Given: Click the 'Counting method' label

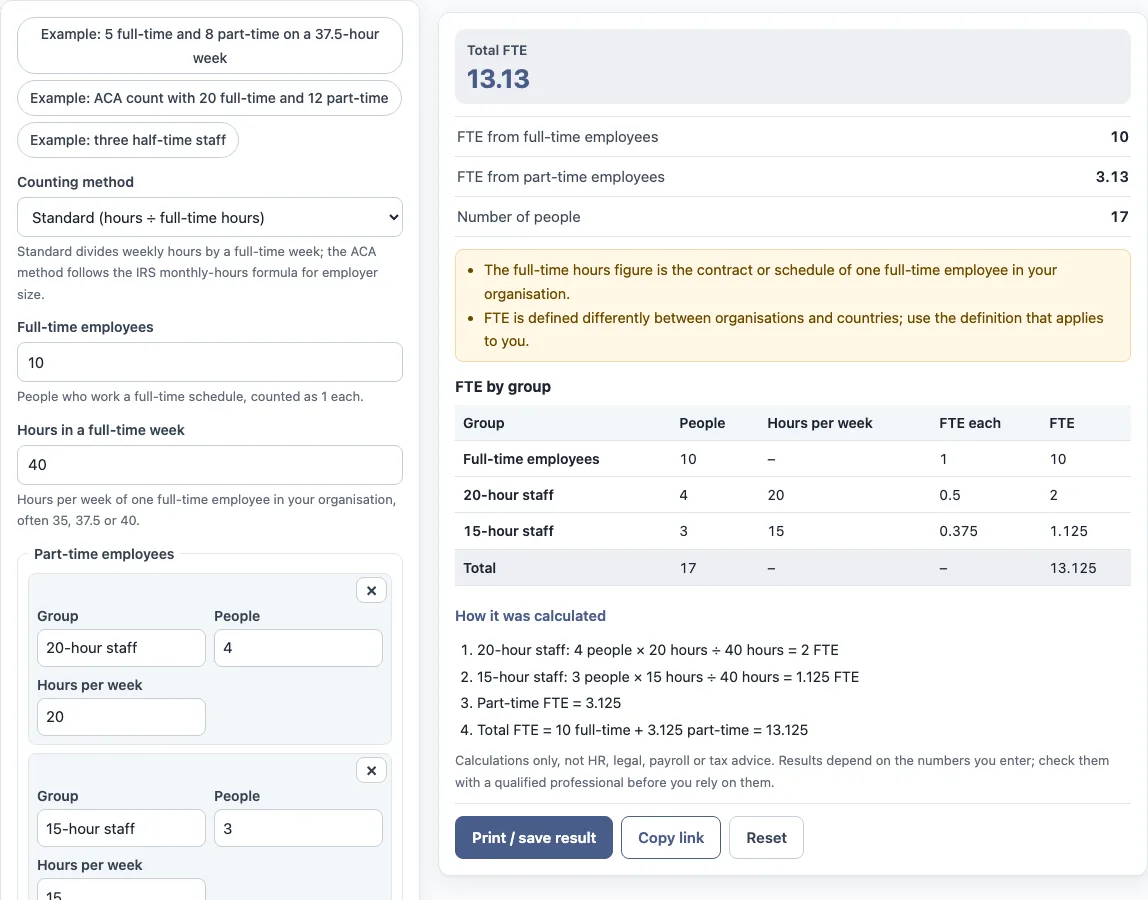Looking at the screenshot, I should 75,182.
